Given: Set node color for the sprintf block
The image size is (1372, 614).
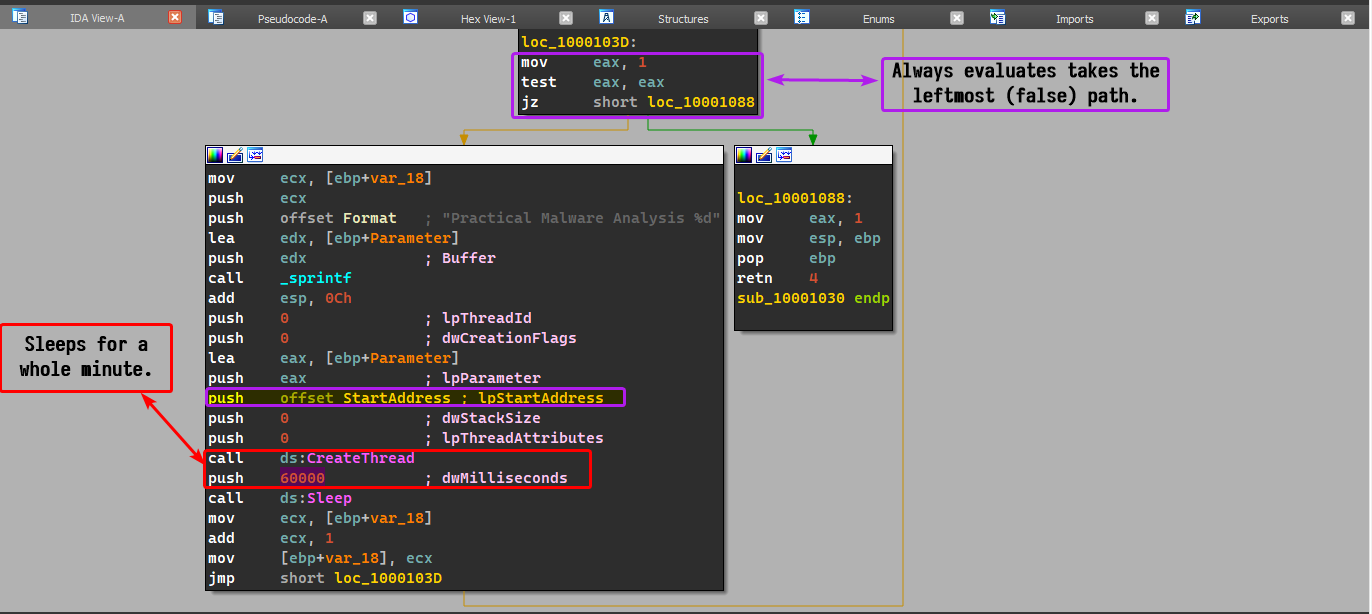Looking at the screenshot, I should (x=215, y=155).
